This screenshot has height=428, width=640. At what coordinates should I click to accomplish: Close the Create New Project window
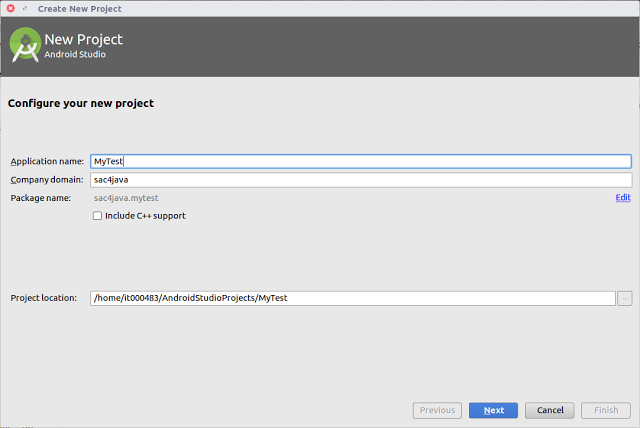11,8
